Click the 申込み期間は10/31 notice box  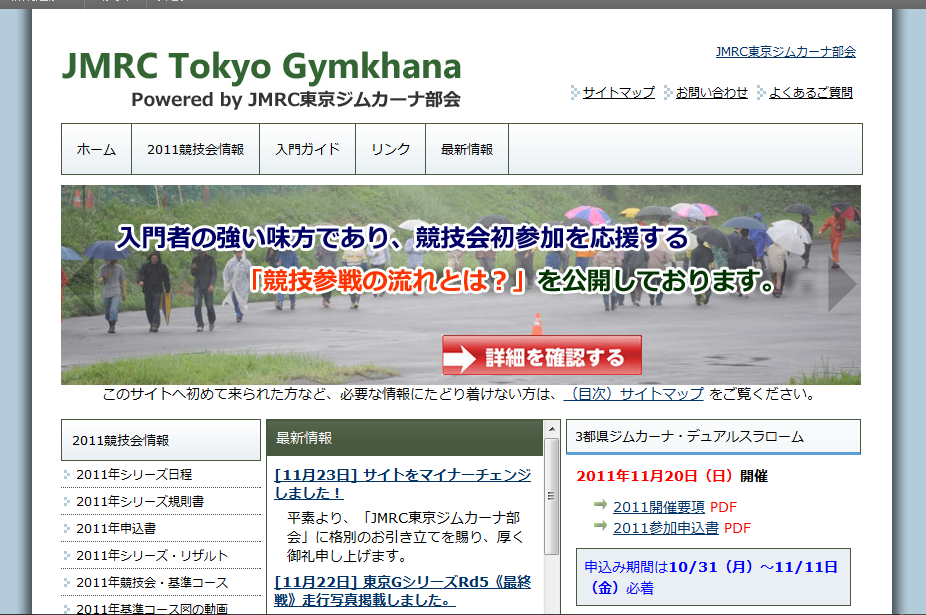click(x=713, y=577)
